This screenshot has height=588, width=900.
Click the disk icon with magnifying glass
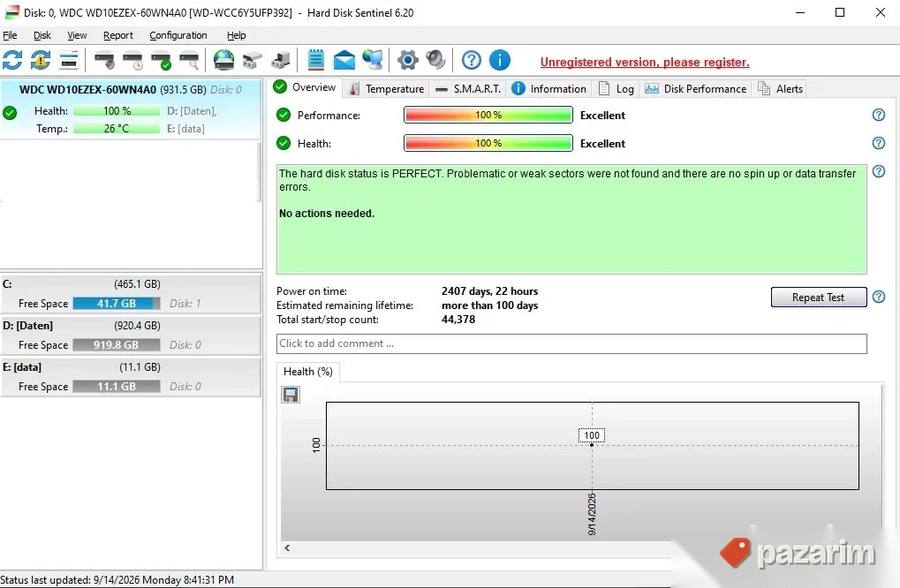189,60
